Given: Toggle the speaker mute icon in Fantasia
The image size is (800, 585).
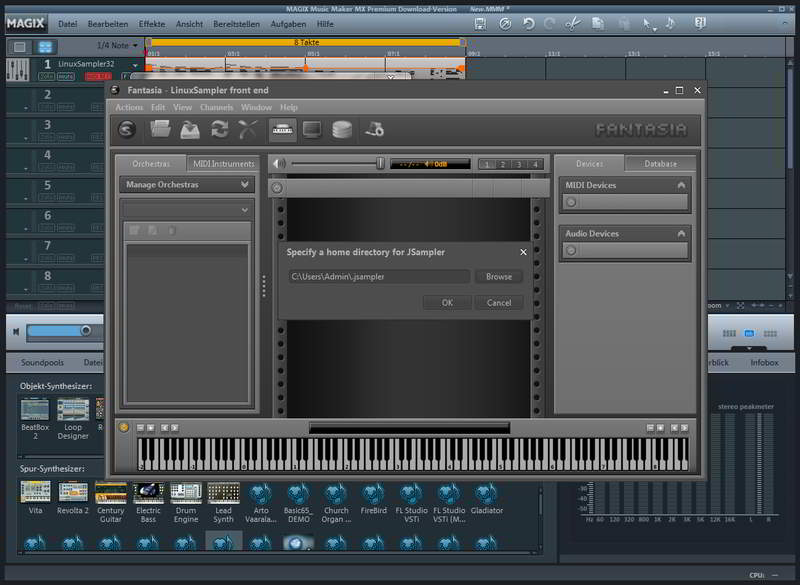Looking at the screenshot, I should [x=279, y=164].
